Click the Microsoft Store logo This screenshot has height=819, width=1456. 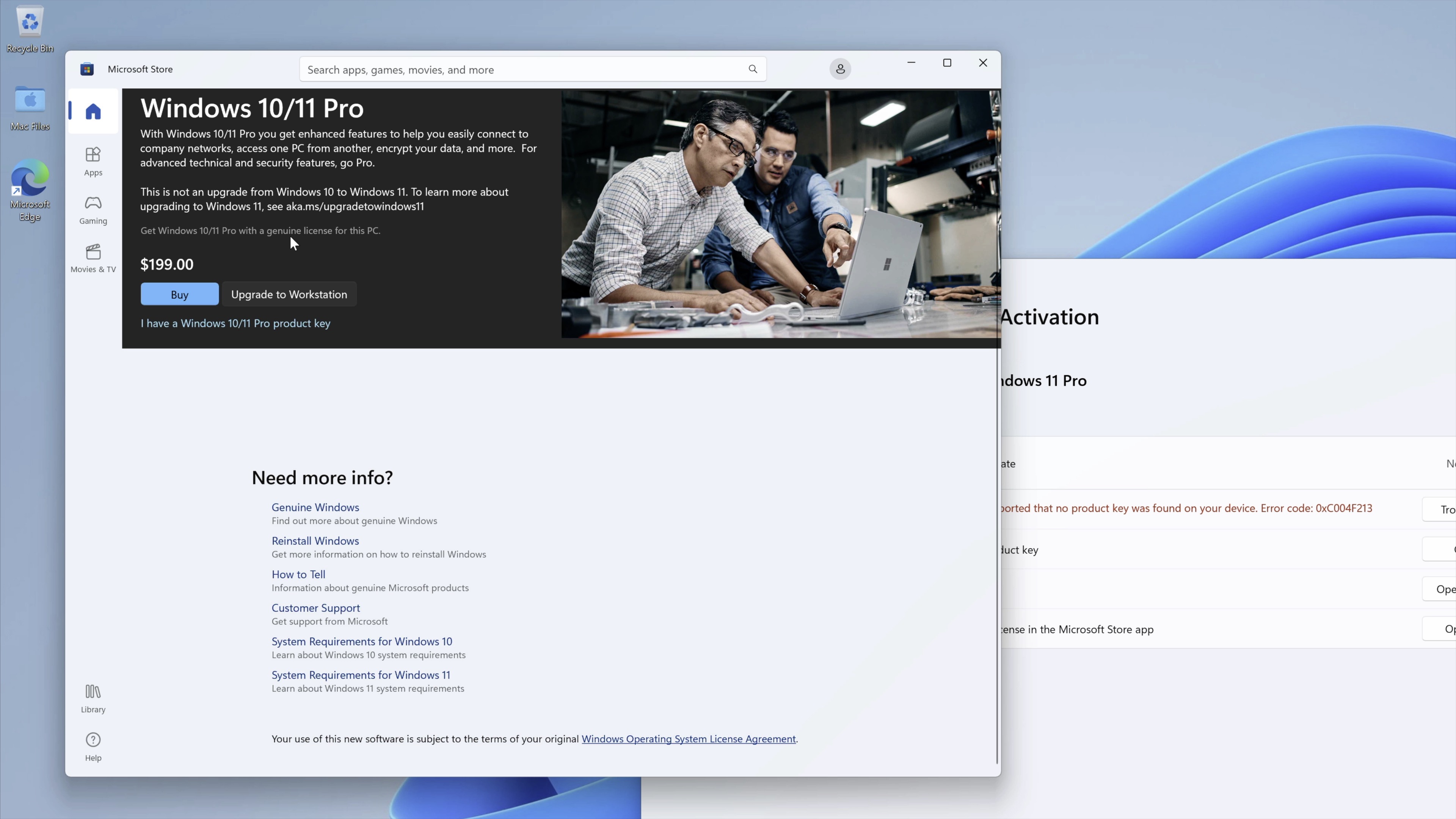(x=87, y=69)
